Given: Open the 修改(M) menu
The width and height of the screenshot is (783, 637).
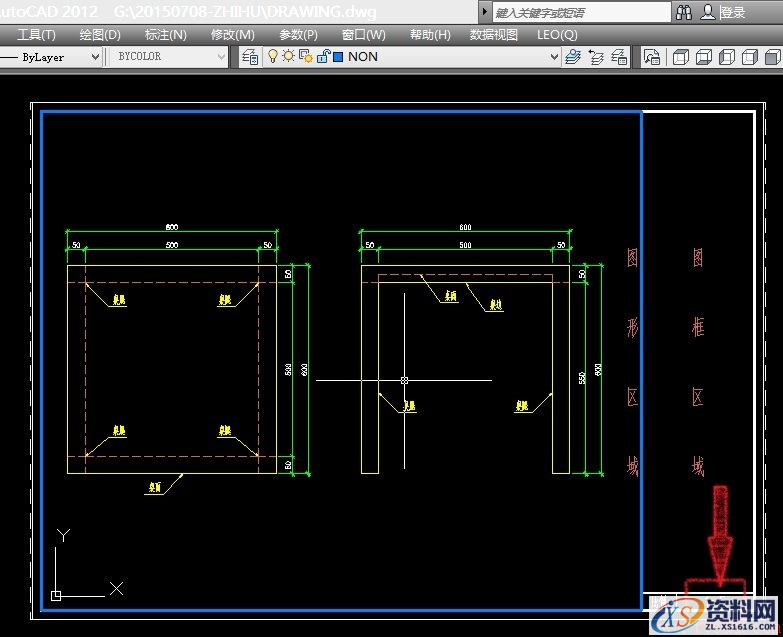Looking at the screenshot, I should click(232, 34).
